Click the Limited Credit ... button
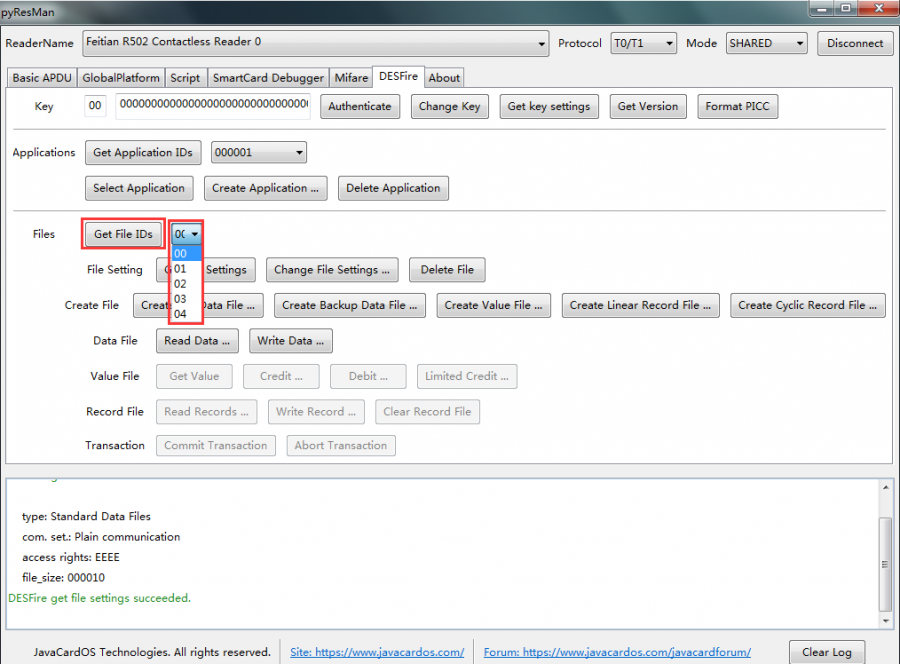This screenshot has width=900, height=664. tap(467, 376)
